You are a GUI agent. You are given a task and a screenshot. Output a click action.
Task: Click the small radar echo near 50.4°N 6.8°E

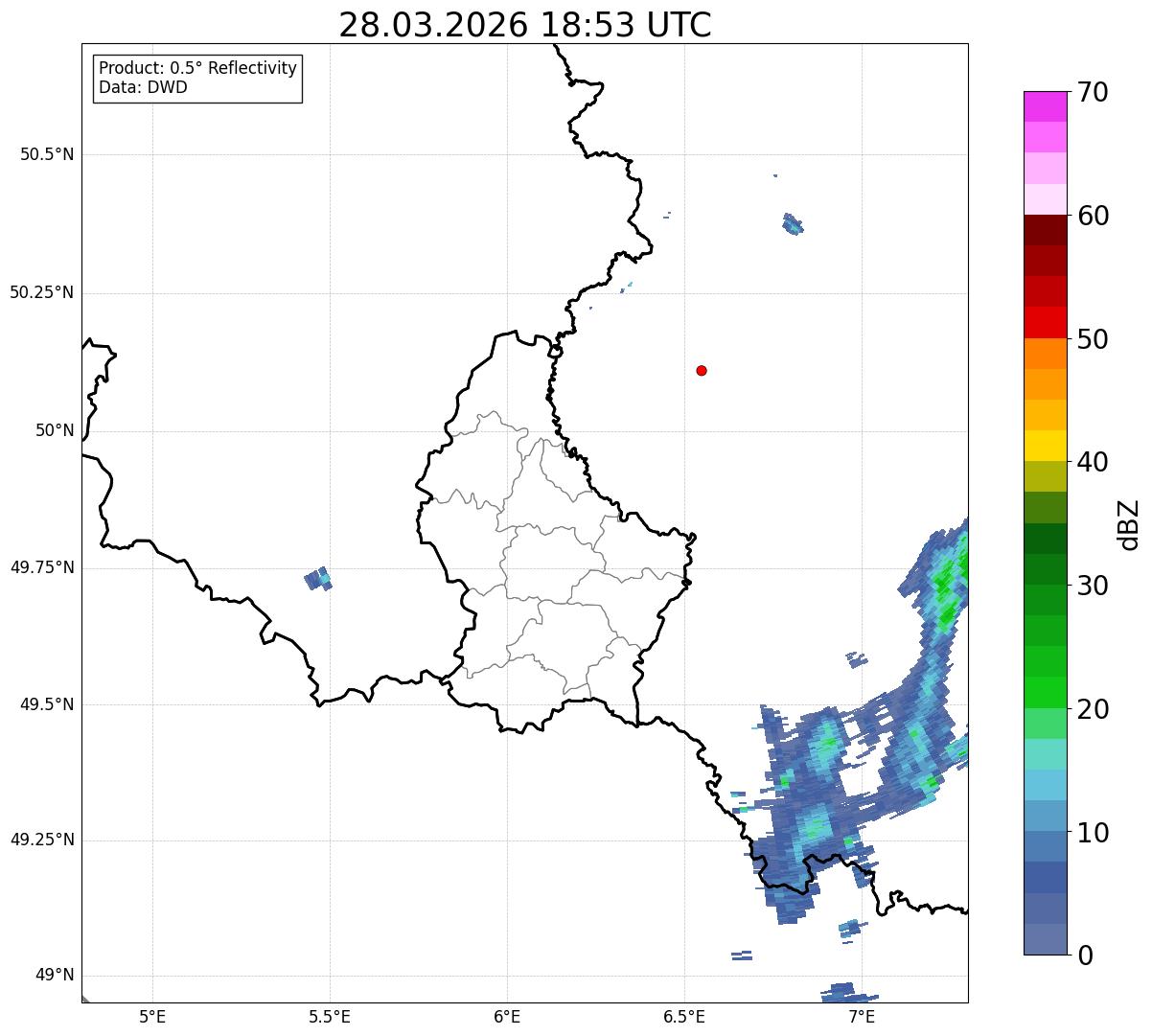(x=793, y=224)
